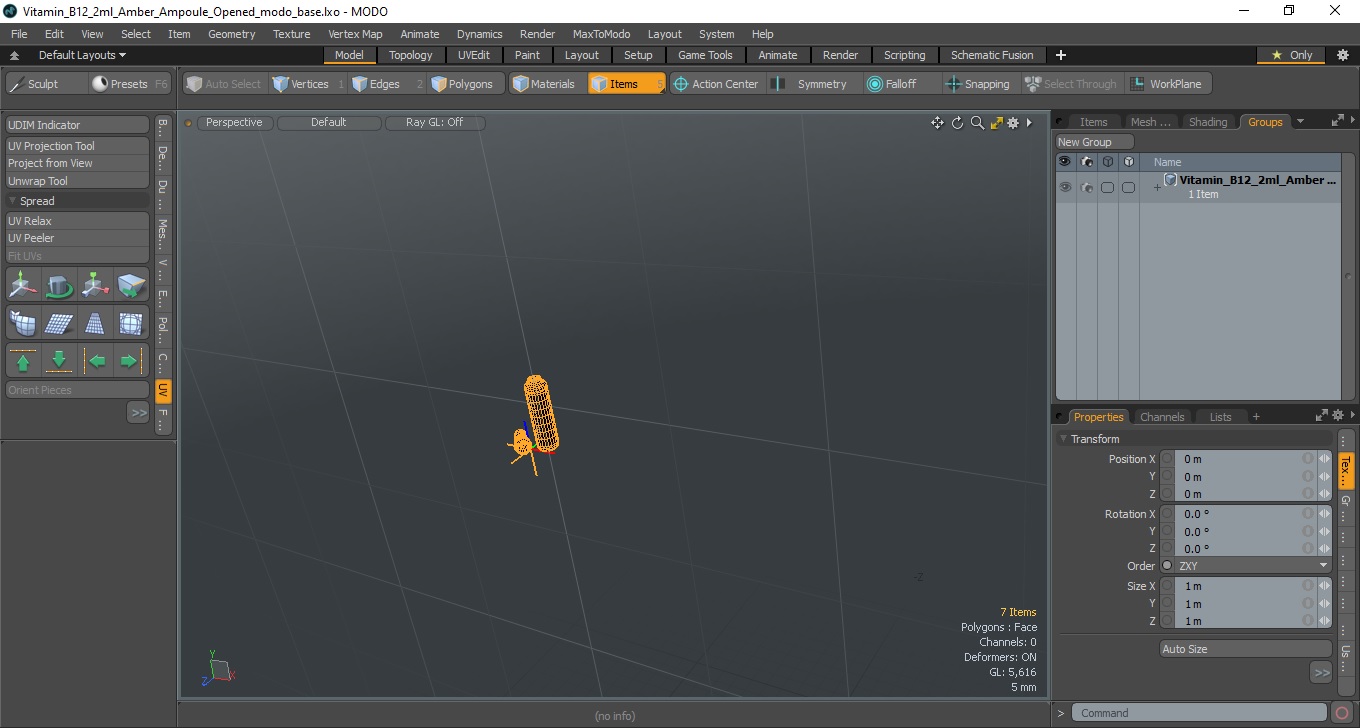Click the UV Projection Tool button

point(77,146)
